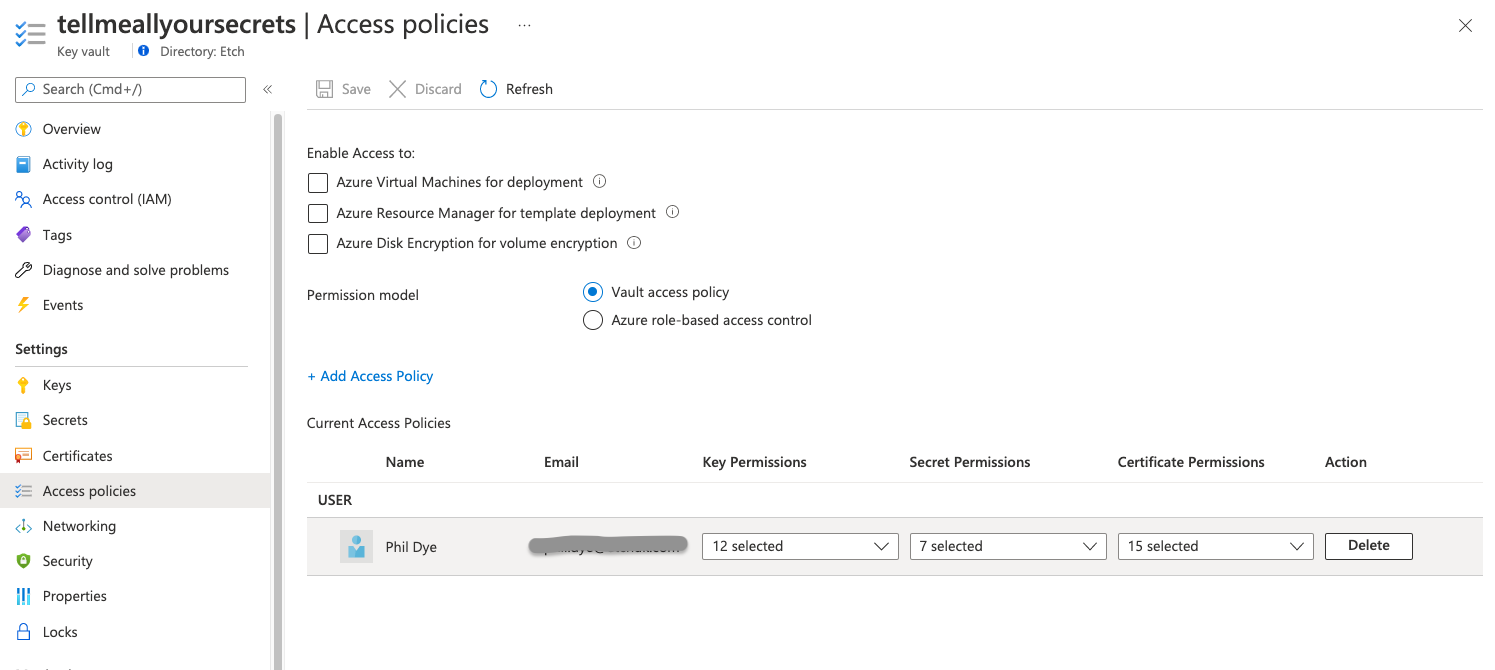Click the Events lightning bolt icon
This screenshot has width=1495, height=670.
point(24,305)
